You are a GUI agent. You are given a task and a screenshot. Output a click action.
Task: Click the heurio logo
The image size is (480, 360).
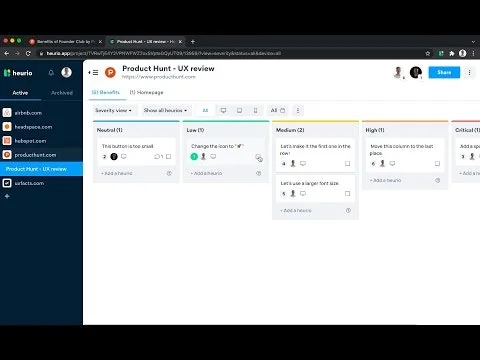pos(18,73)
